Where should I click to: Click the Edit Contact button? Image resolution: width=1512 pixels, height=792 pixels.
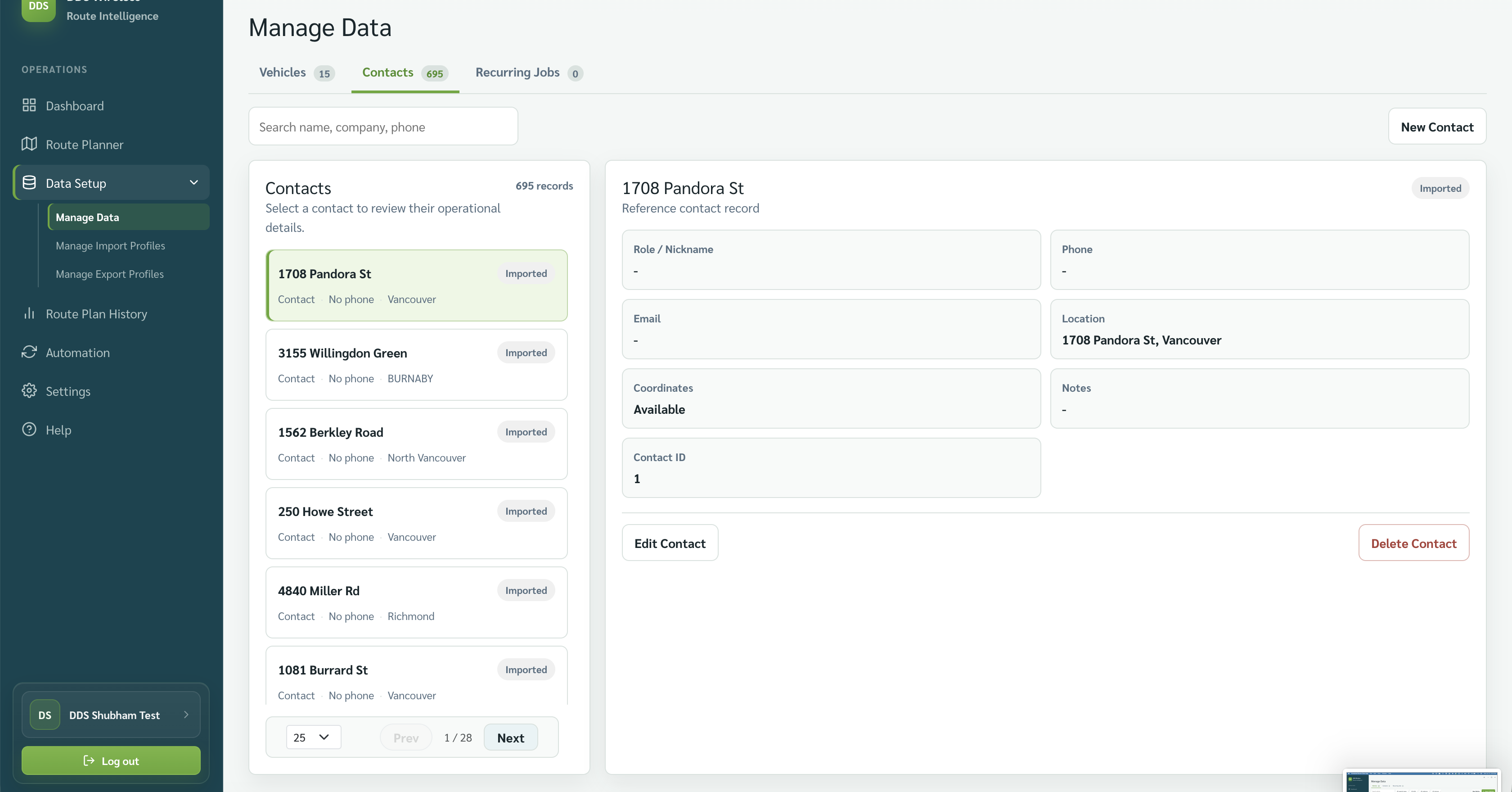pos(670,543)
